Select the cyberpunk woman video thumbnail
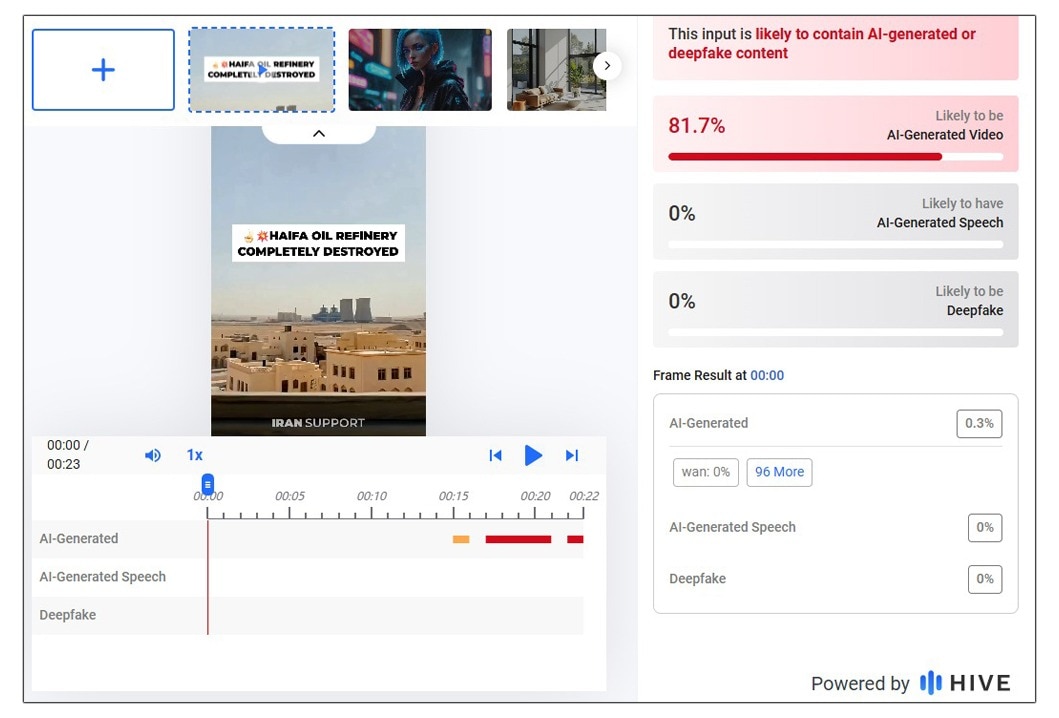The image size is (1059, 718). coord(419,69)
